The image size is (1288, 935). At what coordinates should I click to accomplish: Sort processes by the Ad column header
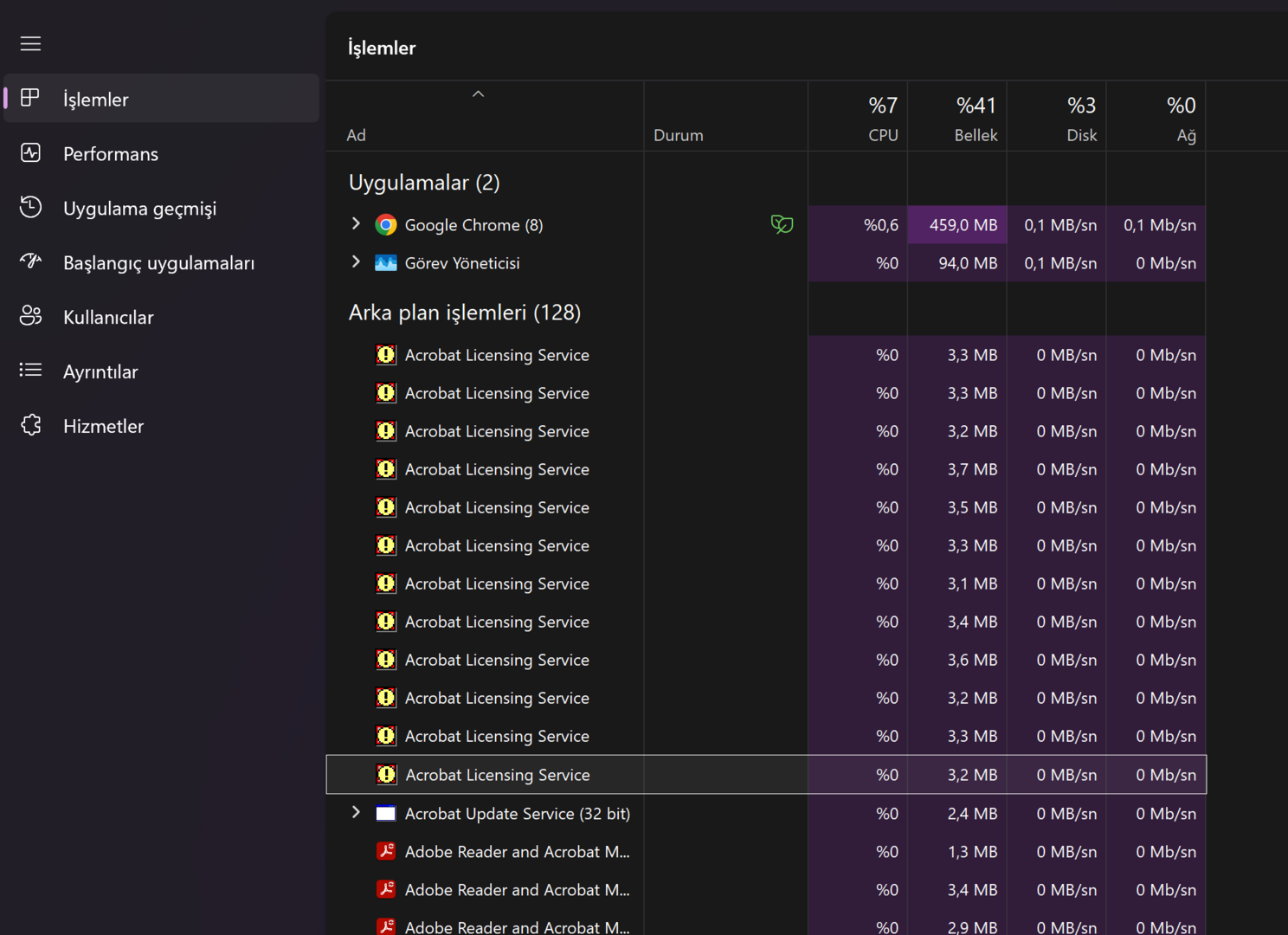pos(485,117)
